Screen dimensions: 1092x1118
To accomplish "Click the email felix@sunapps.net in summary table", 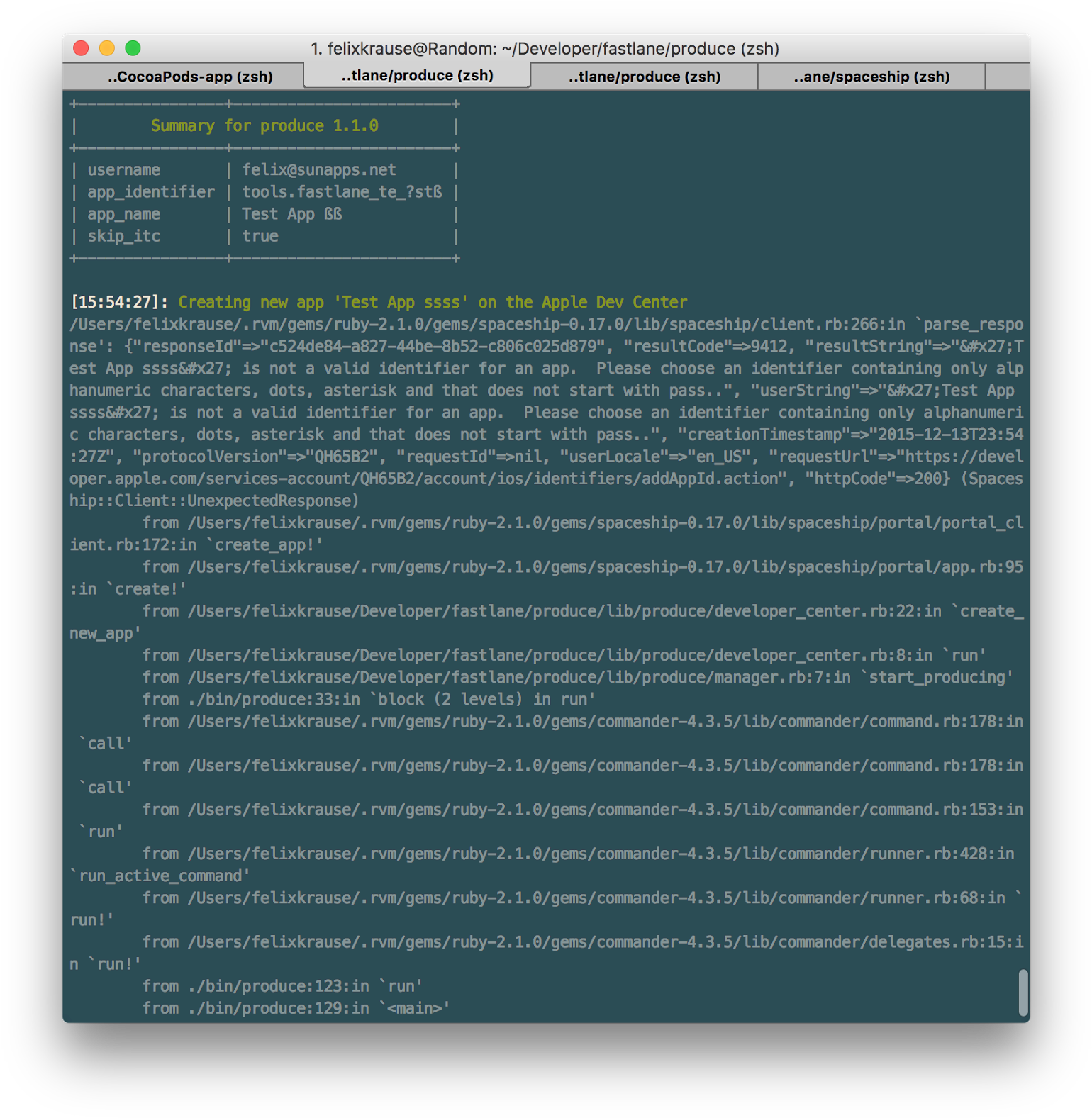I will point(319,170).
